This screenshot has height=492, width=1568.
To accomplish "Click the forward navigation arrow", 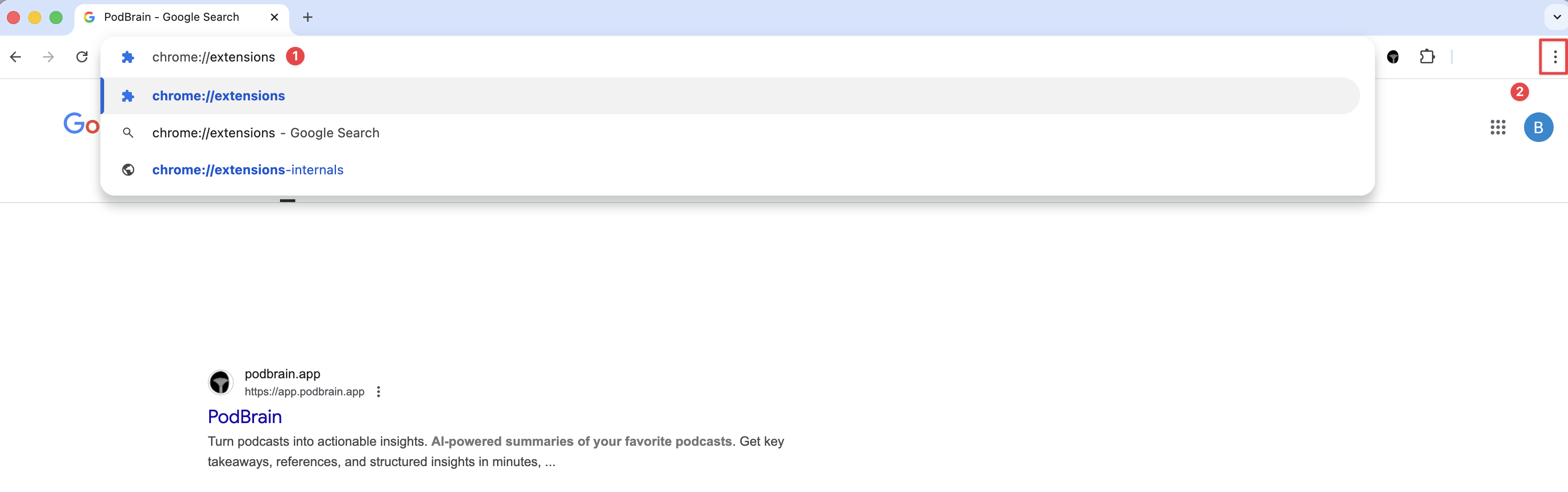I will [49, 57].
